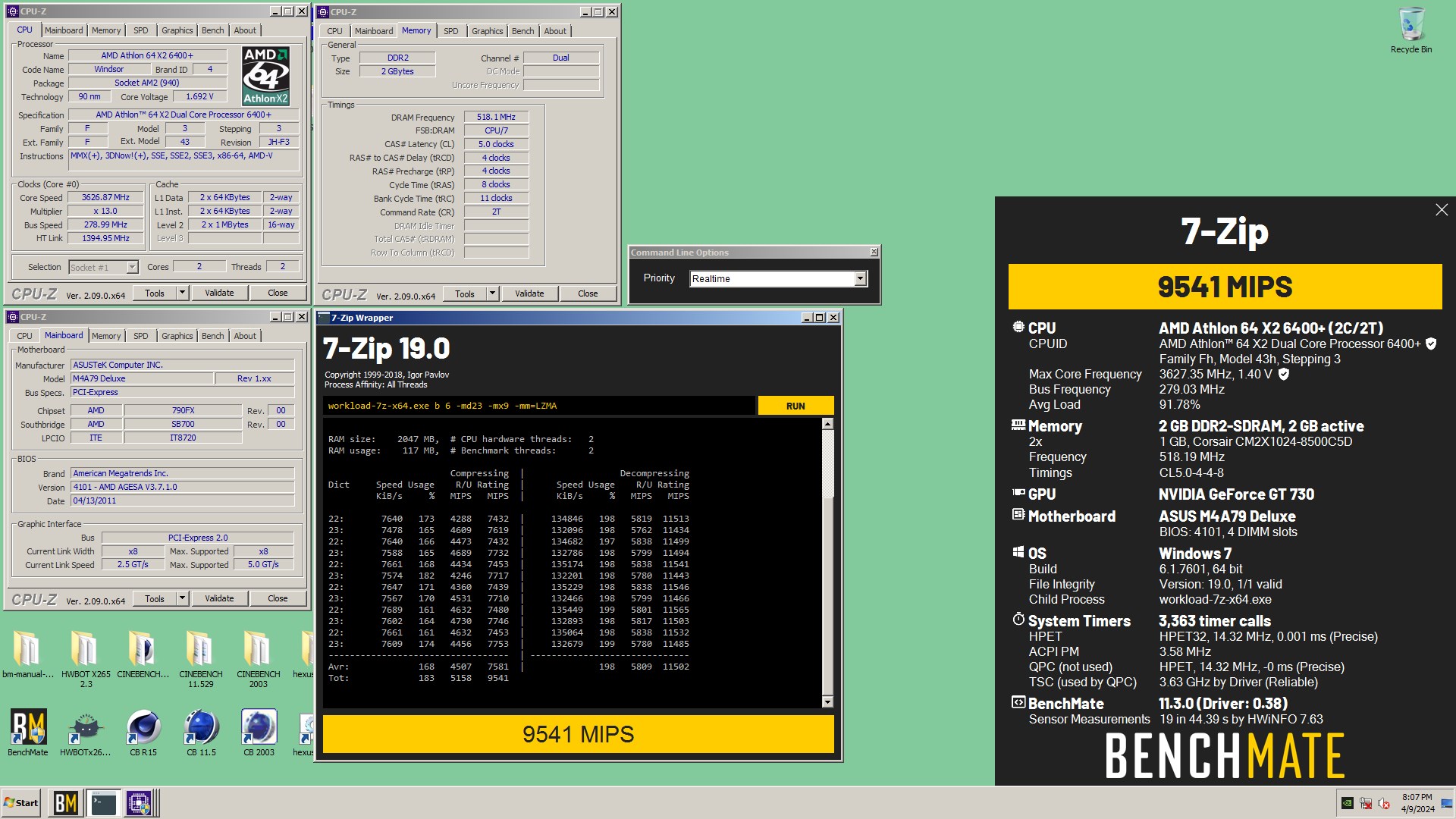Open the About tab in the Memory CPU-Z window
This screenshot has width=1456, height=819.
[555, 31]
